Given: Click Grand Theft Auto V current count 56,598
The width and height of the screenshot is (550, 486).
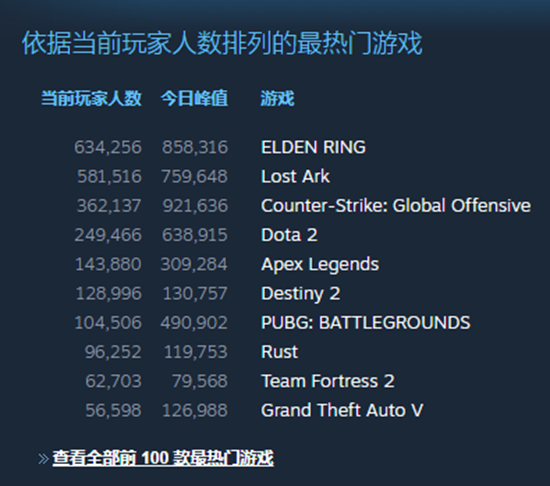Looking at the screenshot, I should pos(113,411).
